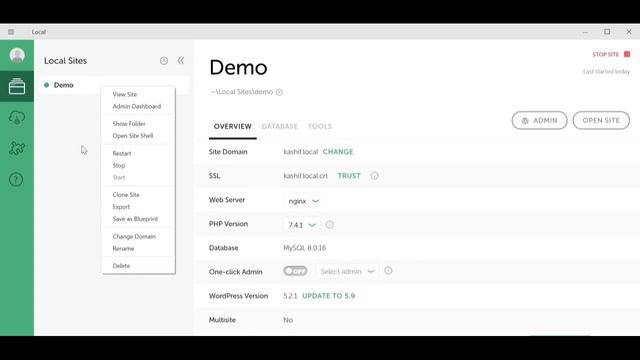Select the Demo site in list

[x=114, y=85]
